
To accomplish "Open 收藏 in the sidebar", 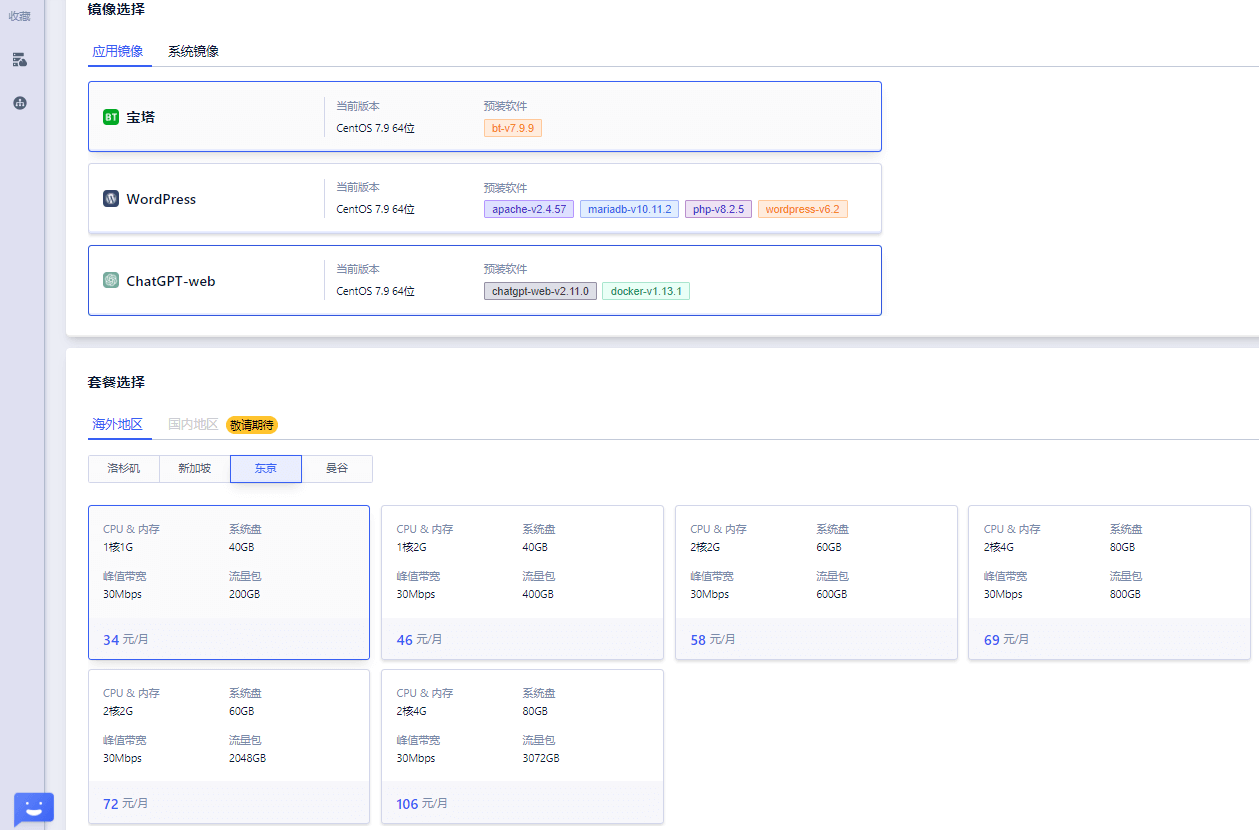I will [x=20, y=16].
